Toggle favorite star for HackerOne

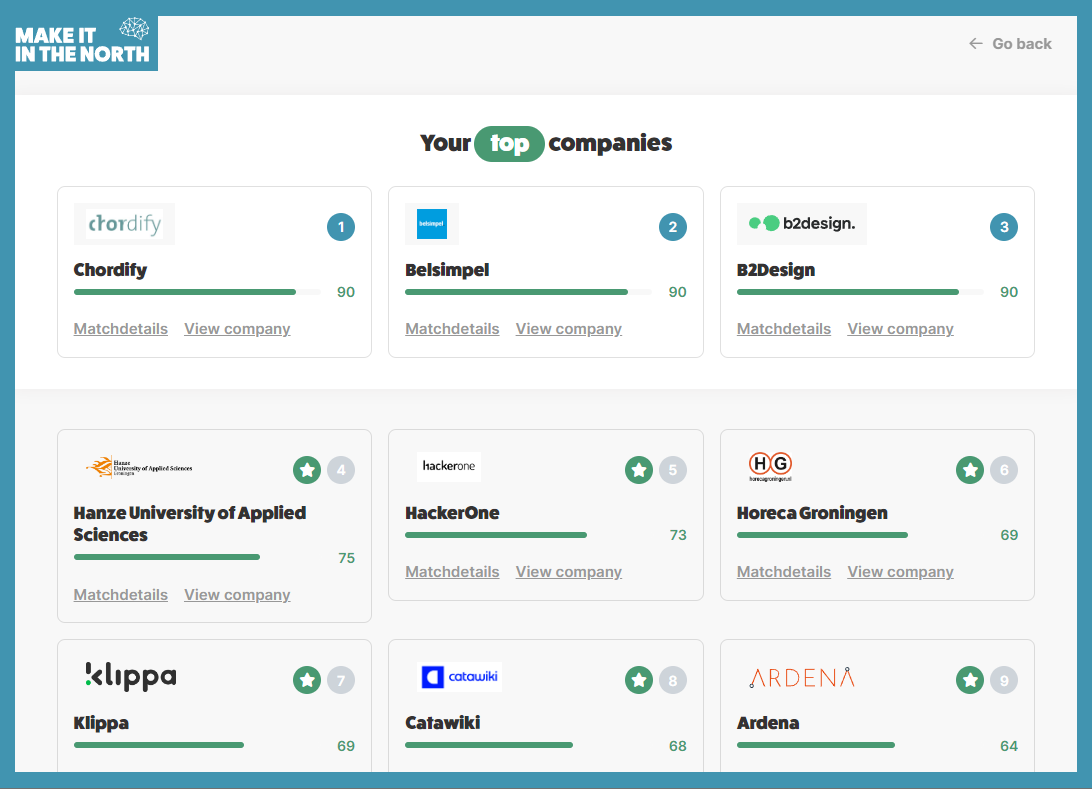pyautogui.click(x=639, y=470)
